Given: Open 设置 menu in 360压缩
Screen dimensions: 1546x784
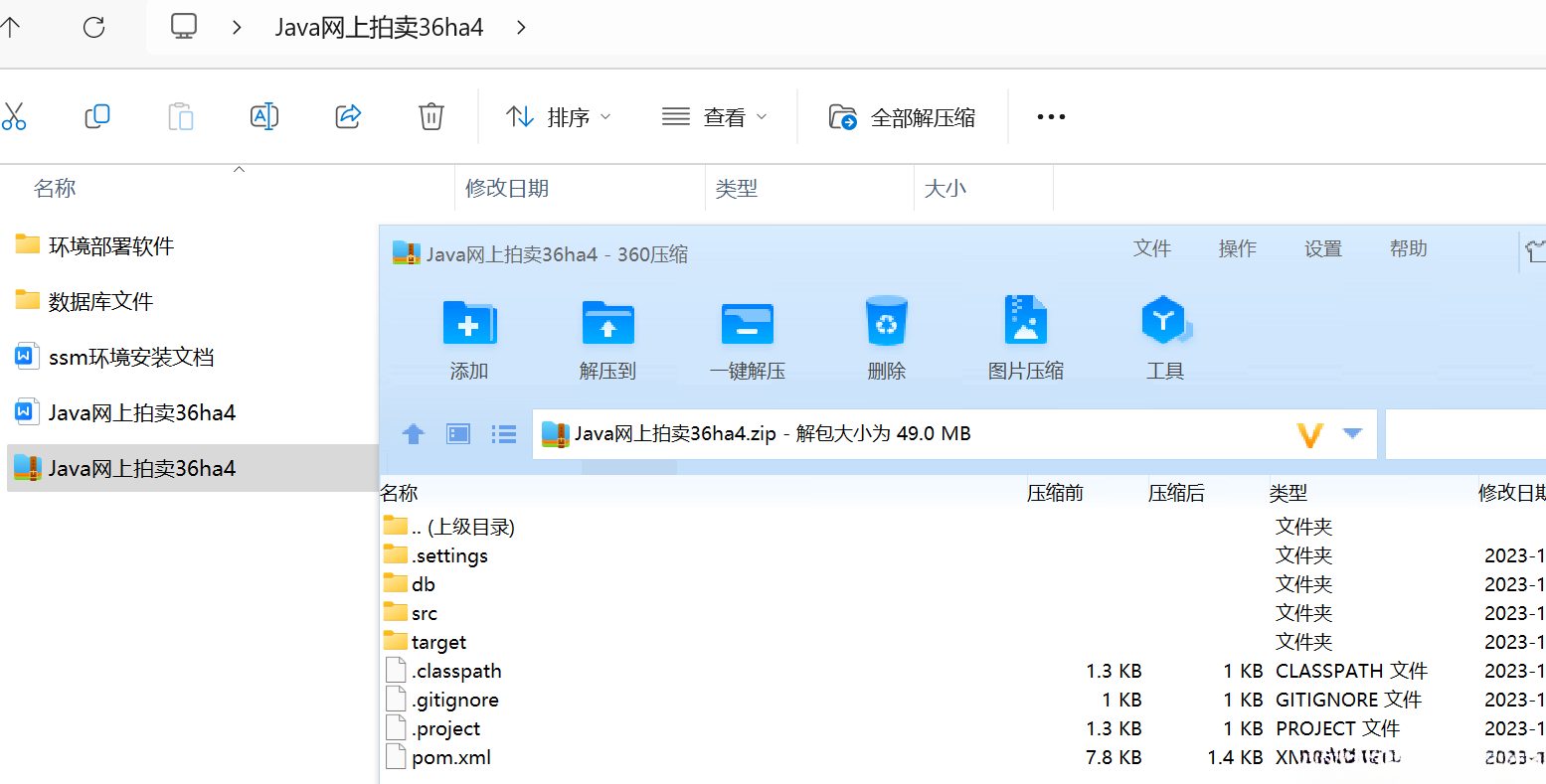Looking at the screenshot, I should point(1323,248).
